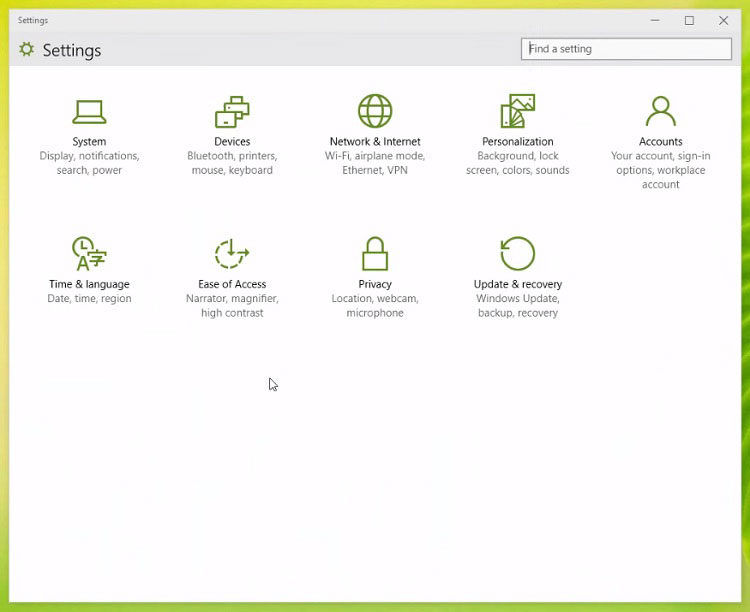The width and height of the screenshot is (750, 612).
Task: Click the Network & Internet globe icon
Action: coord(375,111)
